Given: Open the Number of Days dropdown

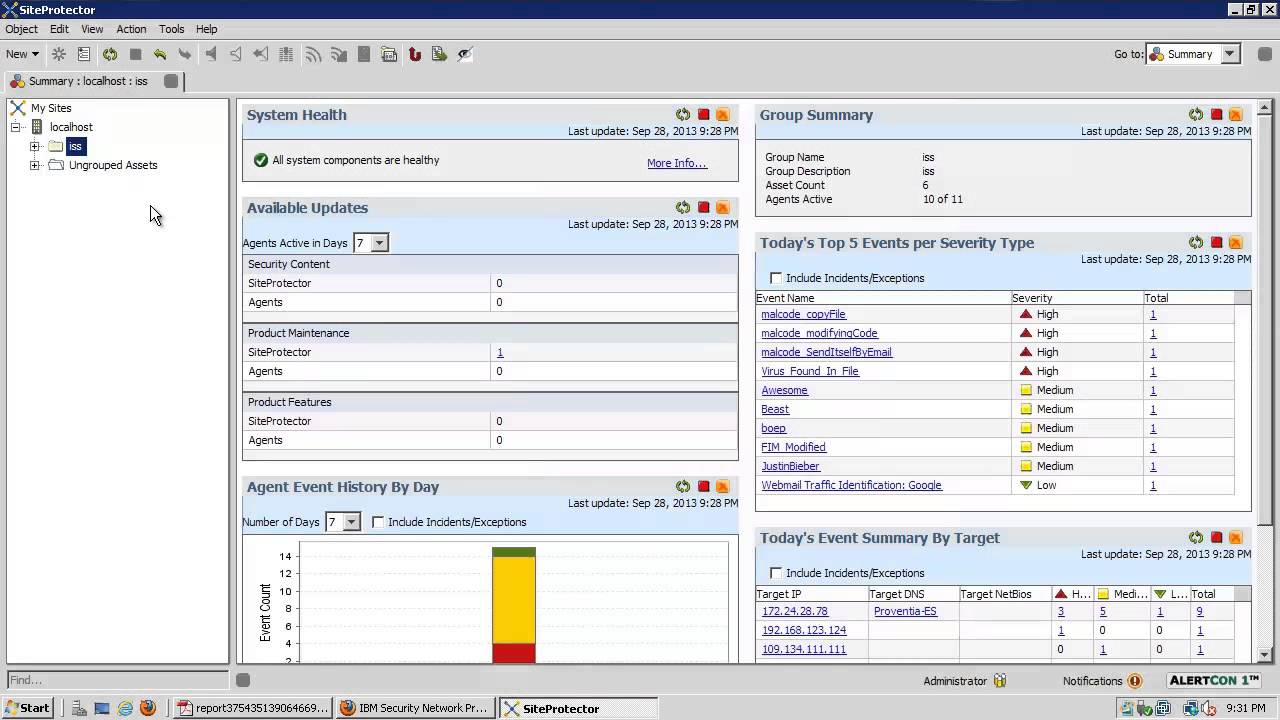Looking at the screenshot, I should click(x=350, y=522).
